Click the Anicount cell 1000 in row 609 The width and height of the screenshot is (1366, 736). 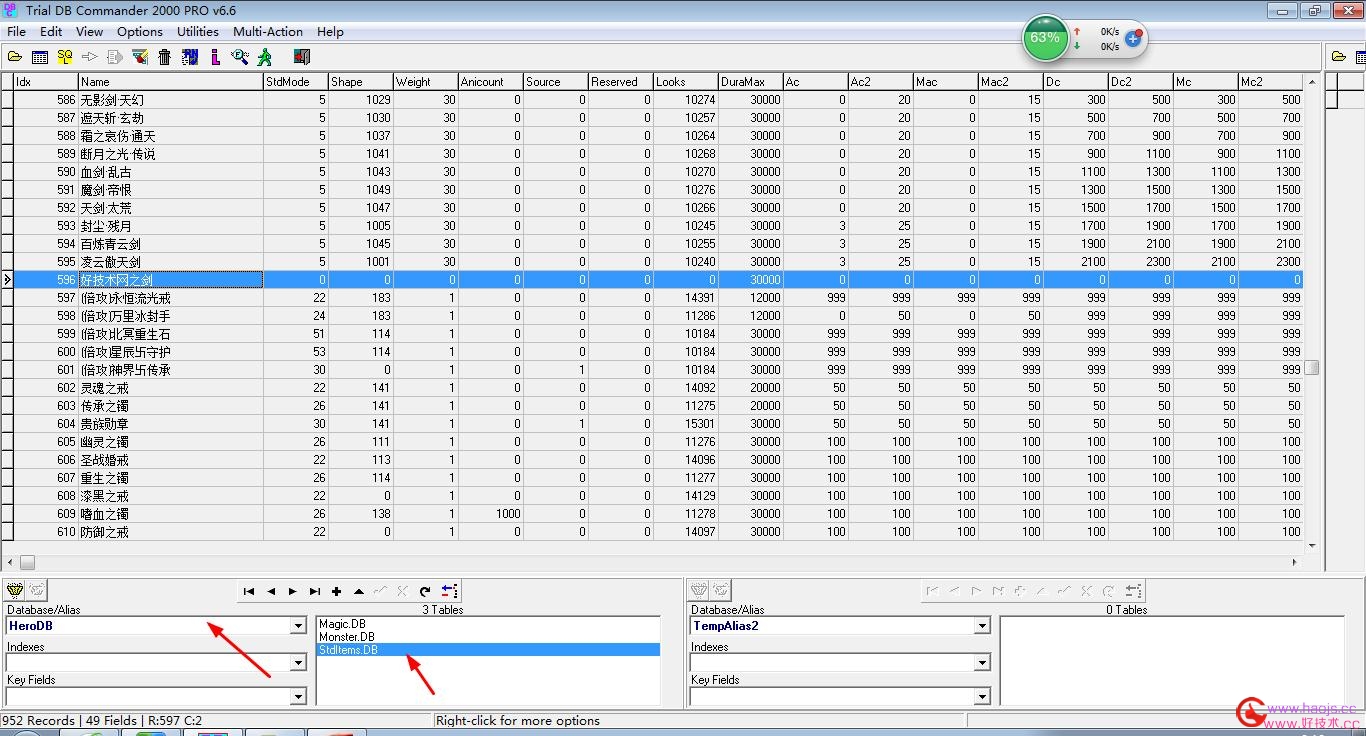click(490, 514)
